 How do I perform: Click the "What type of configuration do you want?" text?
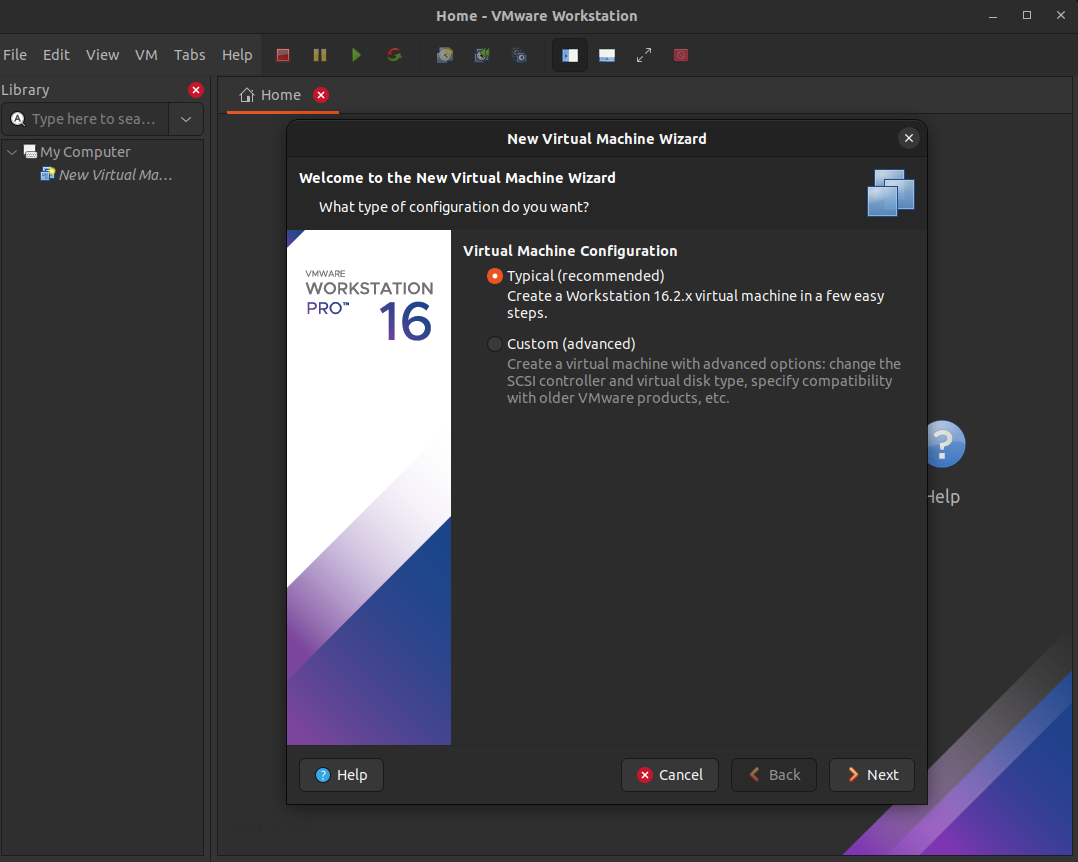point(454,207)
